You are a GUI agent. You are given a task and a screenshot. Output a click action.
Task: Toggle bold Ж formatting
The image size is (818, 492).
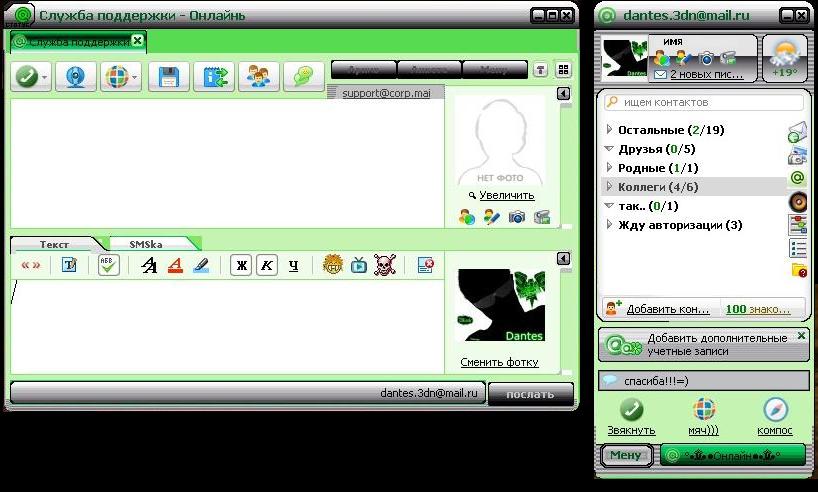(241, 265)
